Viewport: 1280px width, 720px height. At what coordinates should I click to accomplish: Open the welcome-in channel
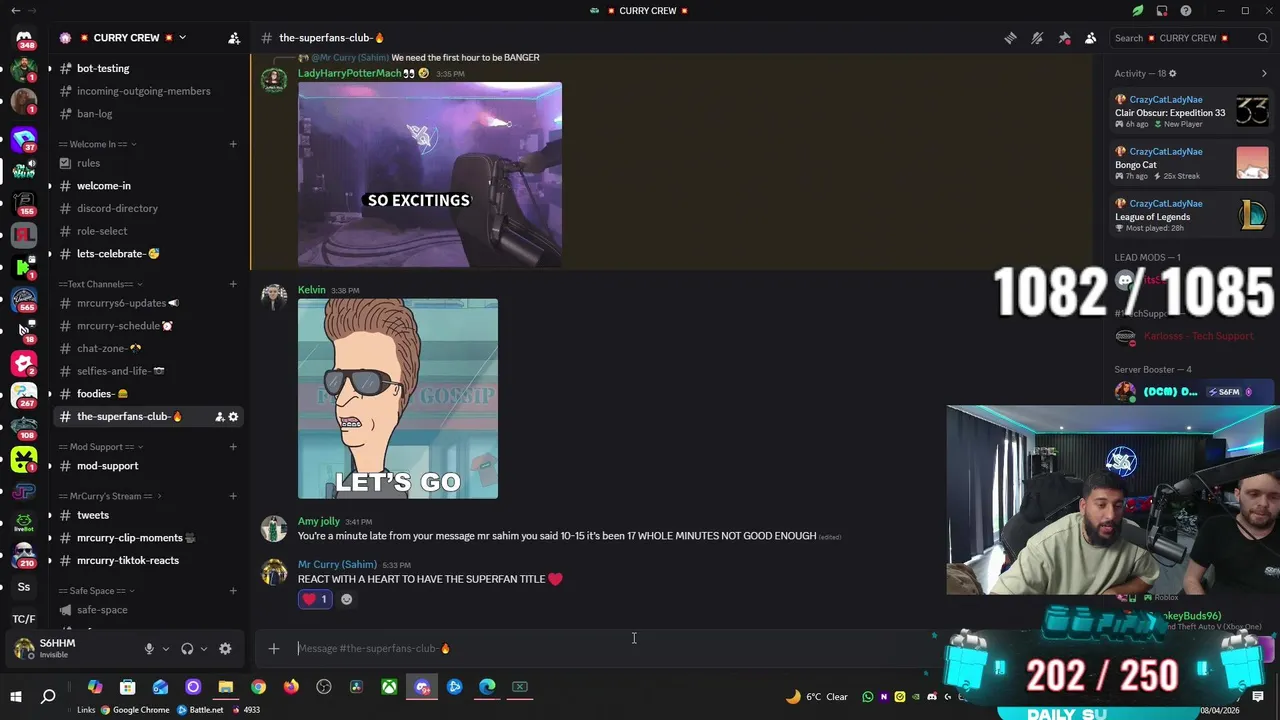tap(148, 186)
